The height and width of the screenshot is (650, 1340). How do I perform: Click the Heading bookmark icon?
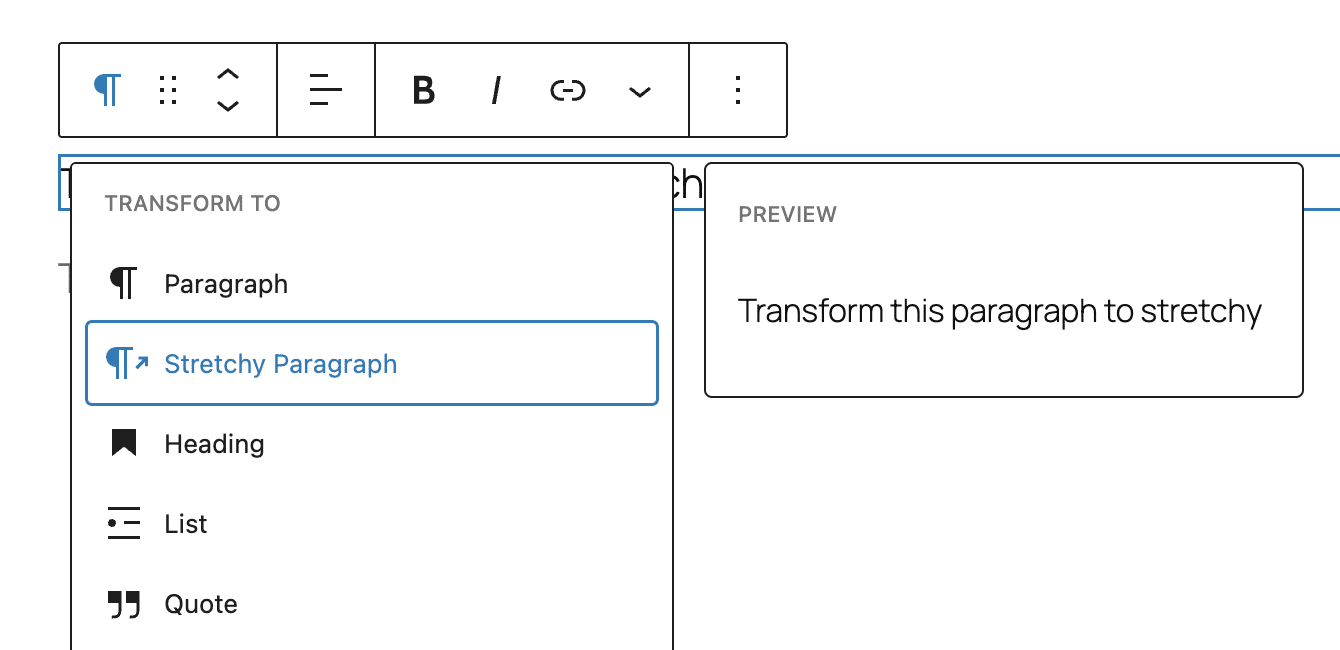[x=122, y=443]
